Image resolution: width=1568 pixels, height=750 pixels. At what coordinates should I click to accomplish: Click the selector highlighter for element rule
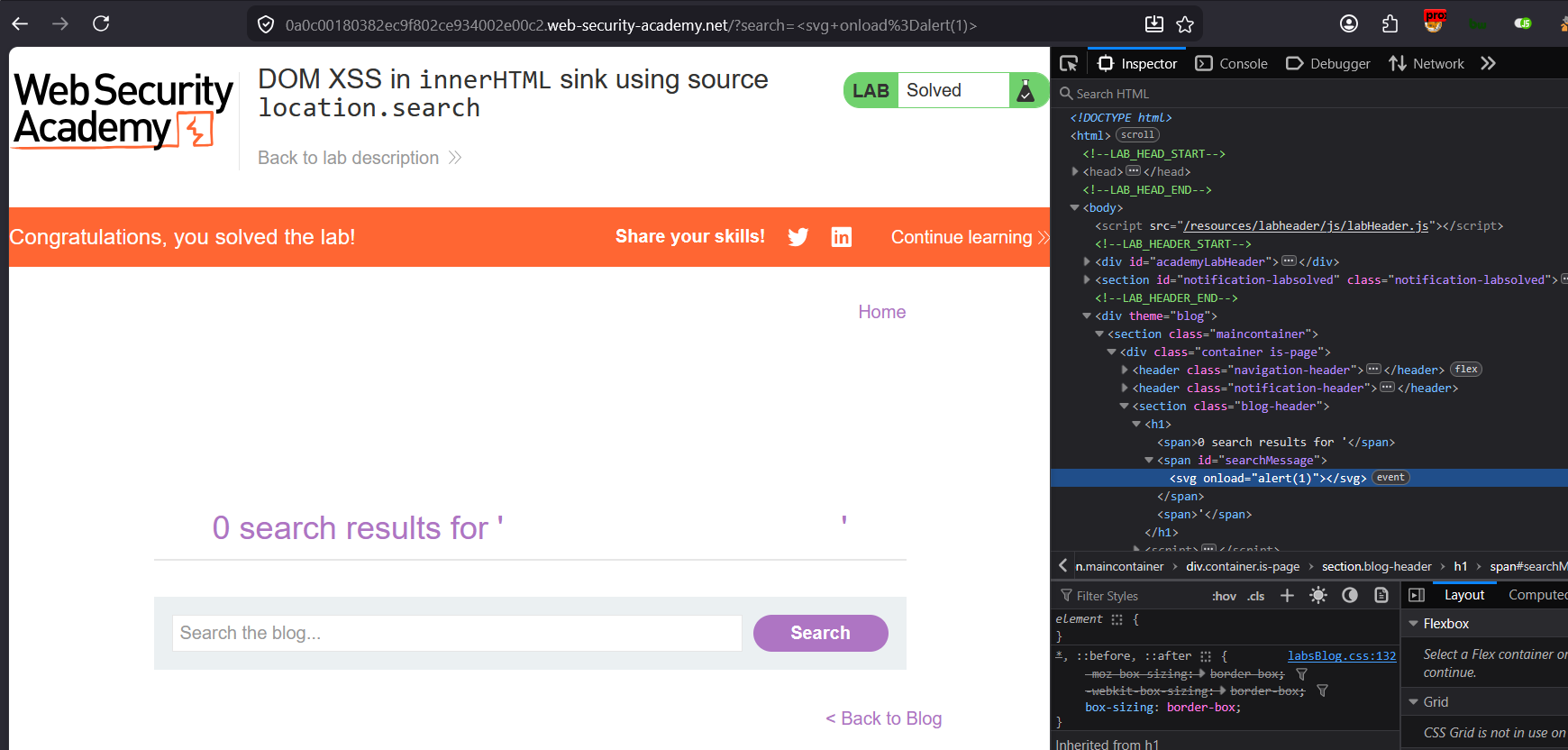tap(1117, 619)
